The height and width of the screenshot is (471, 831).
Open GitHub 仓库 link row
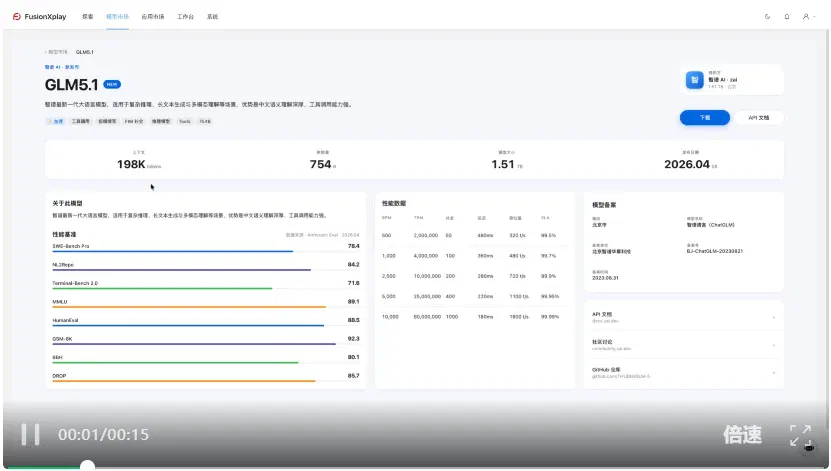pos(683,372)
